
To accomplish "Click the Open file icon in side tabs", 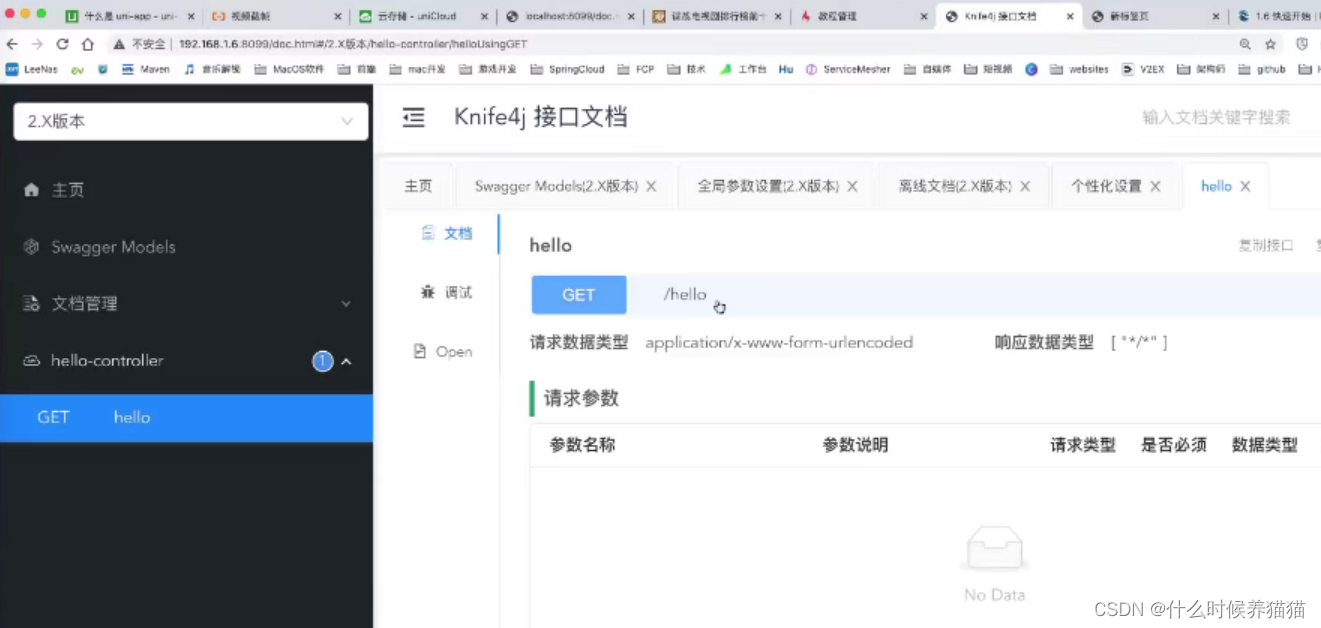I will pyautogui.click(x=420, y=352).
